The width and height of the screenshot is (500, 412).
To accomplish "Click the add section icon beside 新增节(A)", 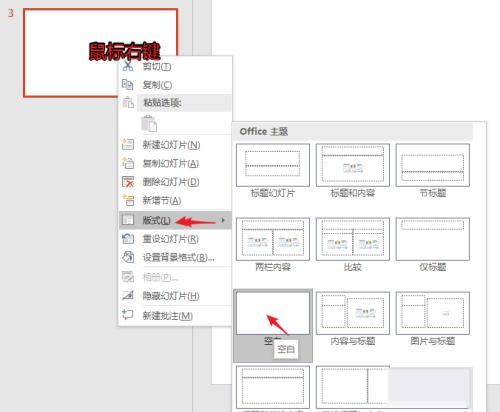I will 128,200.
